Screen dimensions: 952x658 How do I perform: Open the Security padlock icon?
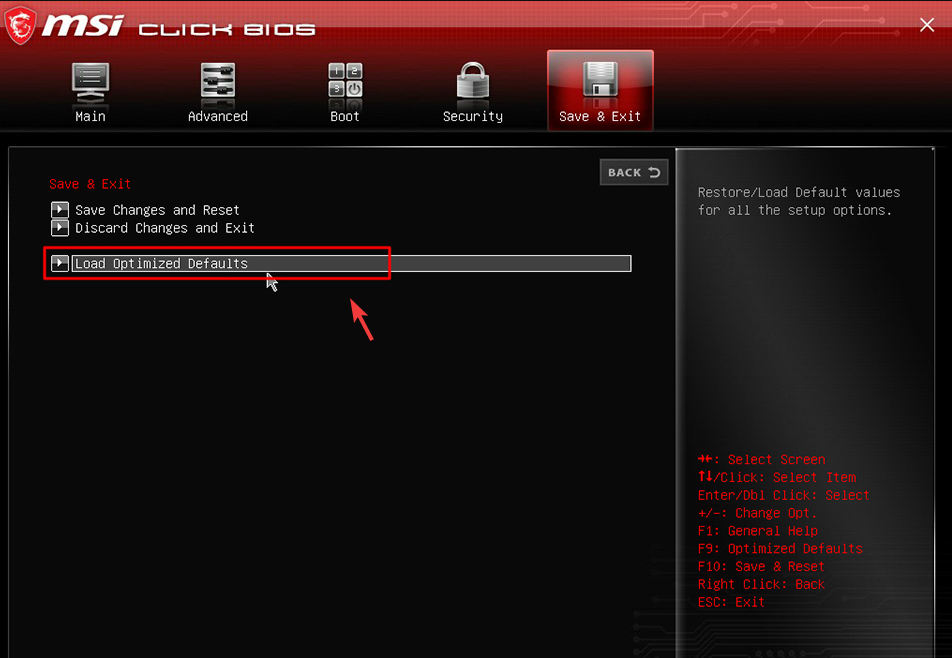click(472, 80)
